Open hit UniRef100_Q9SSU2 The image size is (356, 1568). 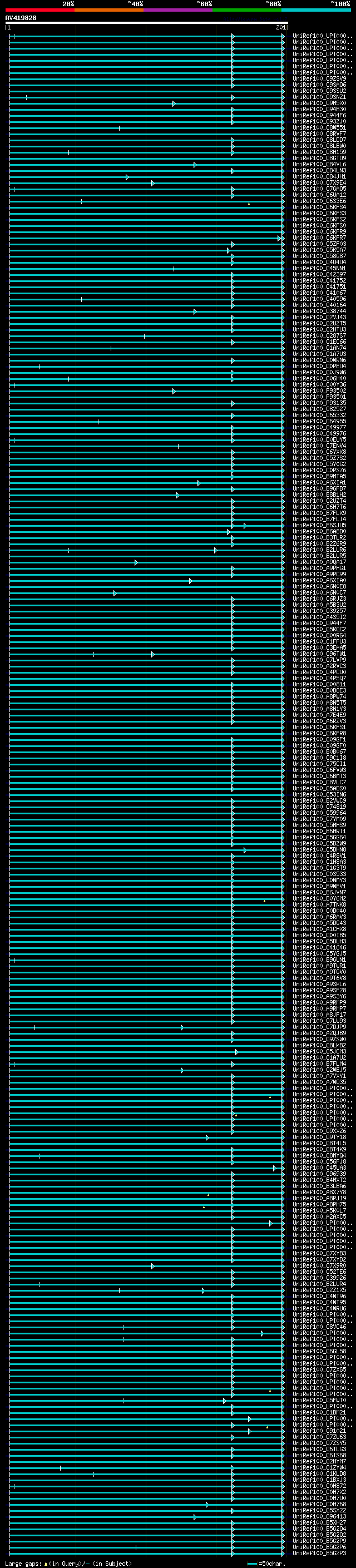319,91
